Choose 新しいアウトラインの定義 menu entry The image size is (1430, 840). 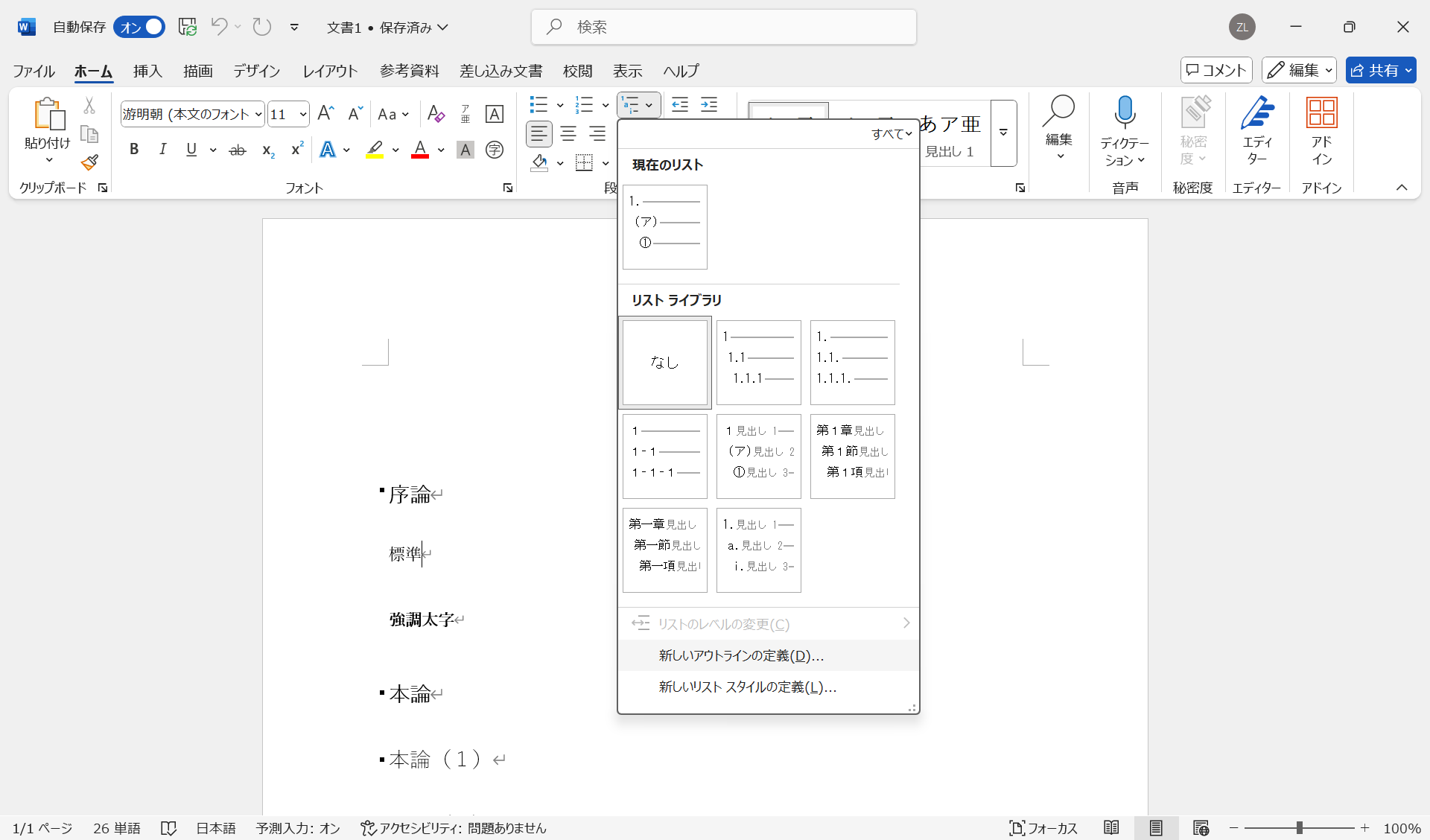point(741,655)
